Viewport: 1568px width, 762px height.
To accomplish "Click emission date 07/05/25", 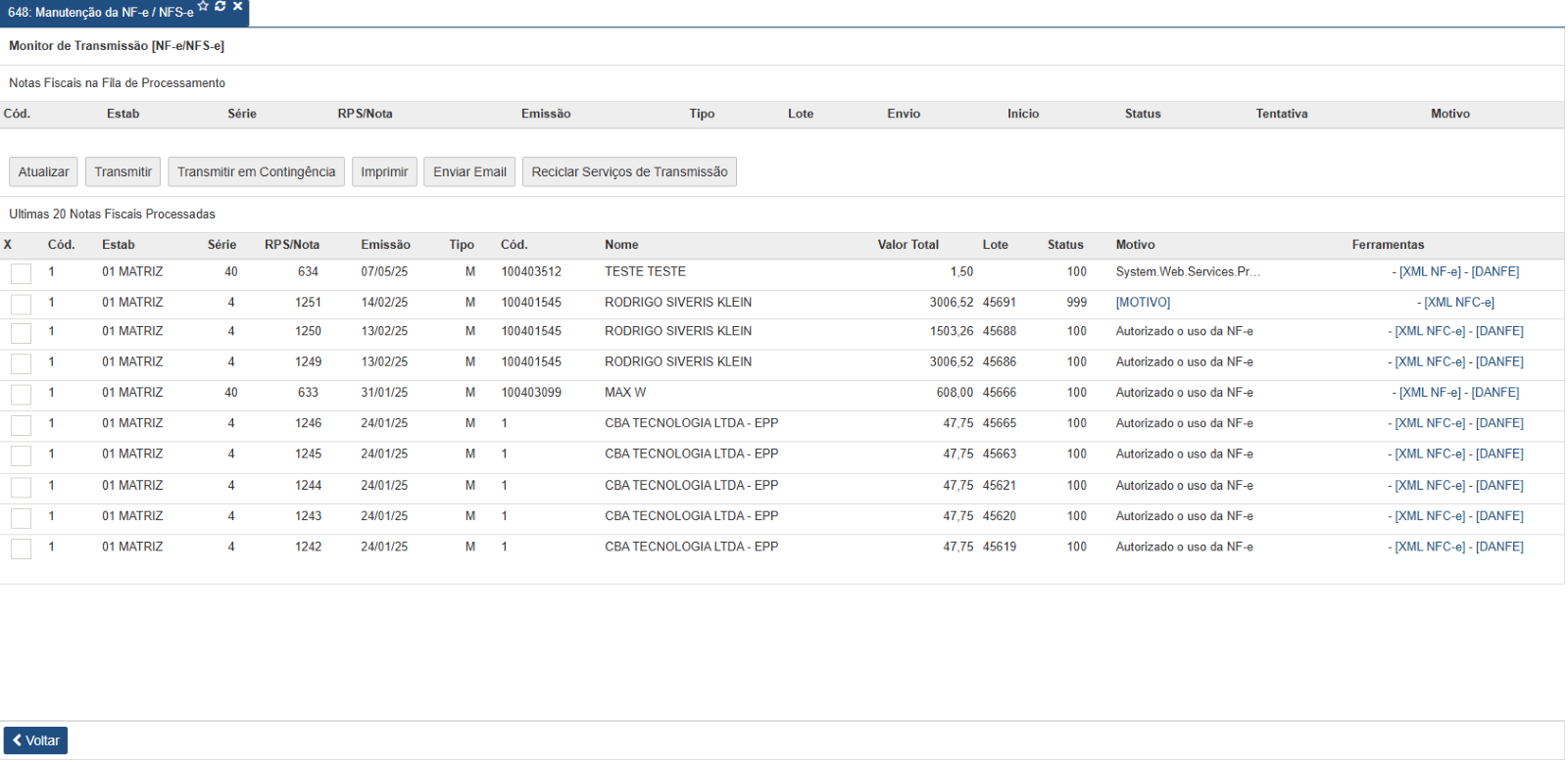I will coord(384,272).
